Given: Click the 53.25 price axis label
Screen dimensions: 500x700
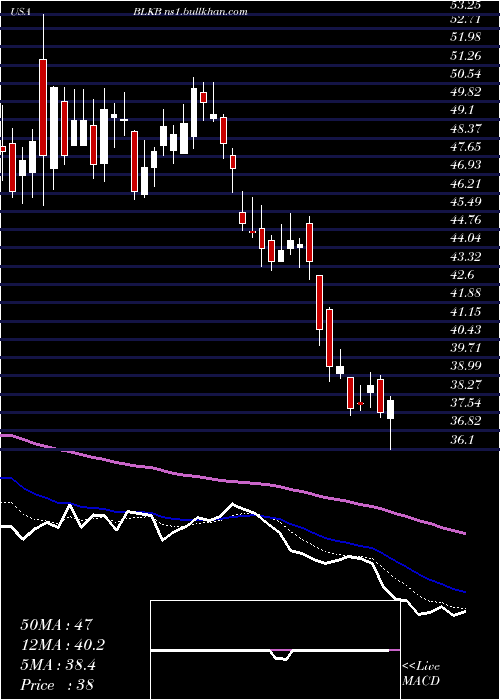Looking at the screenshot, I should [465, 5].
